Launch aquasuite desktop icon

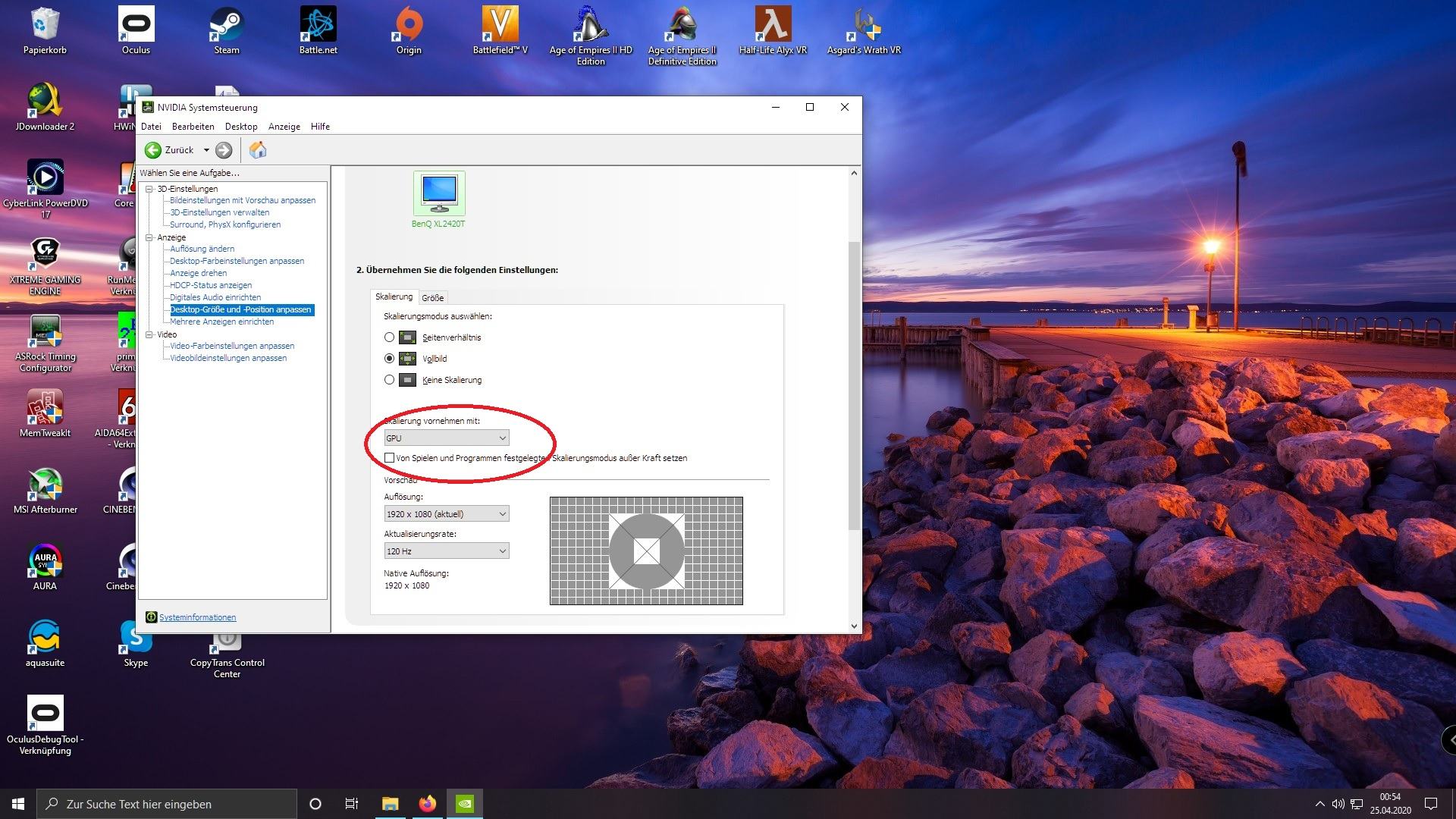coord(45,644)
